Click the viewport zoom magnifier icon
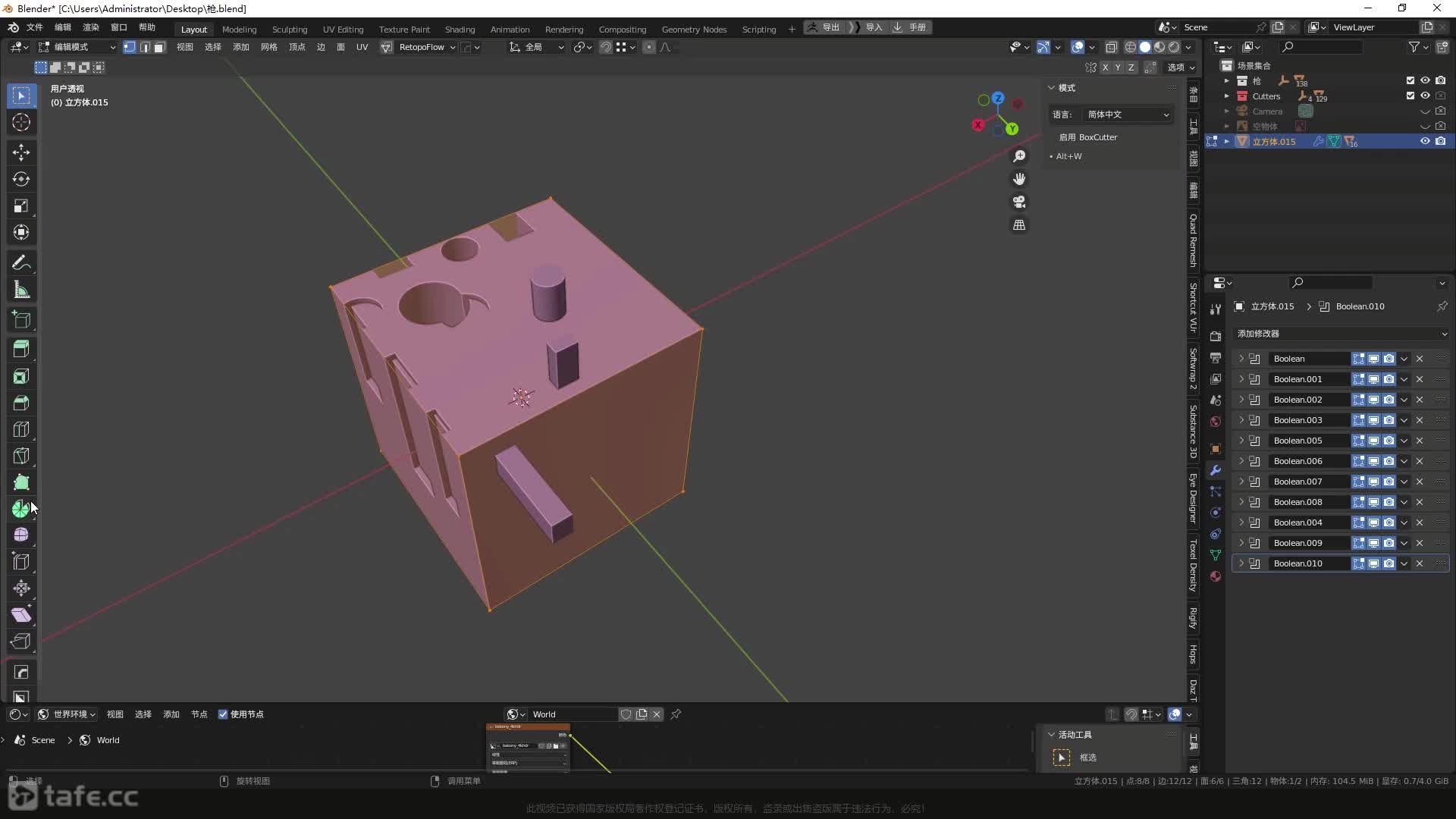1456x819 pixels. (x=1019, y=156)
